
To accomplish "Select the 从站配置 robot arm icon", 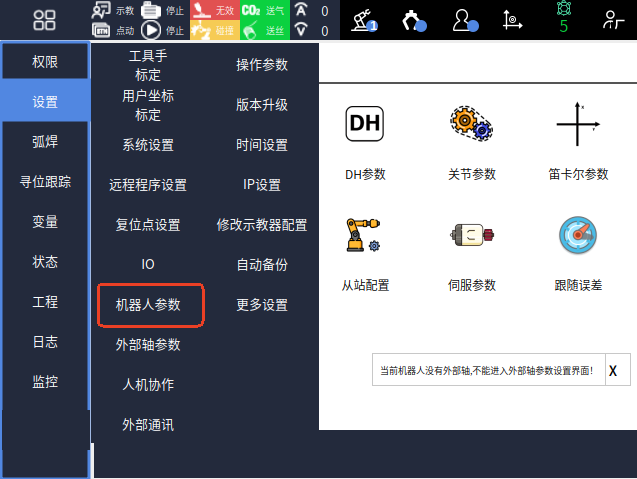I will pos(365,236).
